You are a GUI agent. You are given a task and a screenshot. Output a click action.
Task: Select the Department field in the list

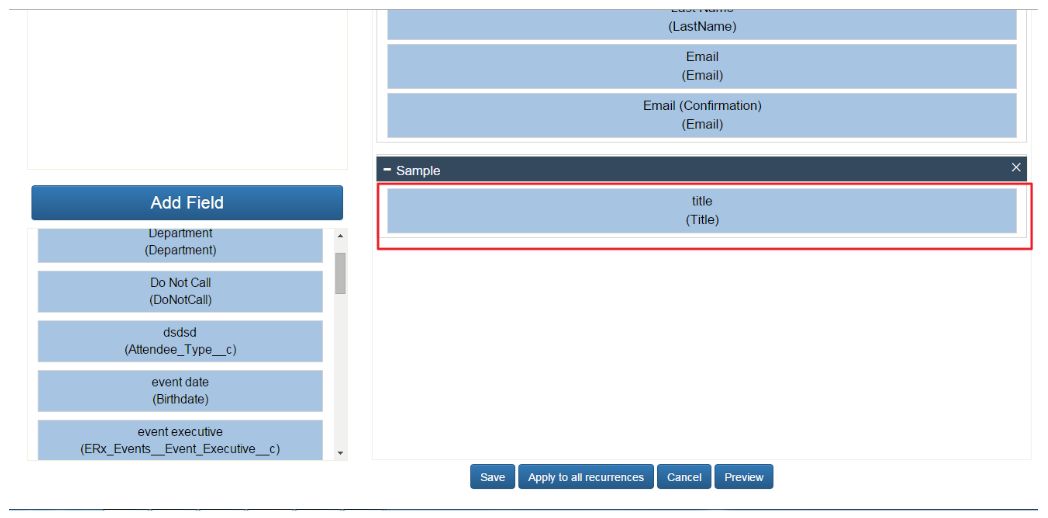pyautogui.click(x=180, y=244)
